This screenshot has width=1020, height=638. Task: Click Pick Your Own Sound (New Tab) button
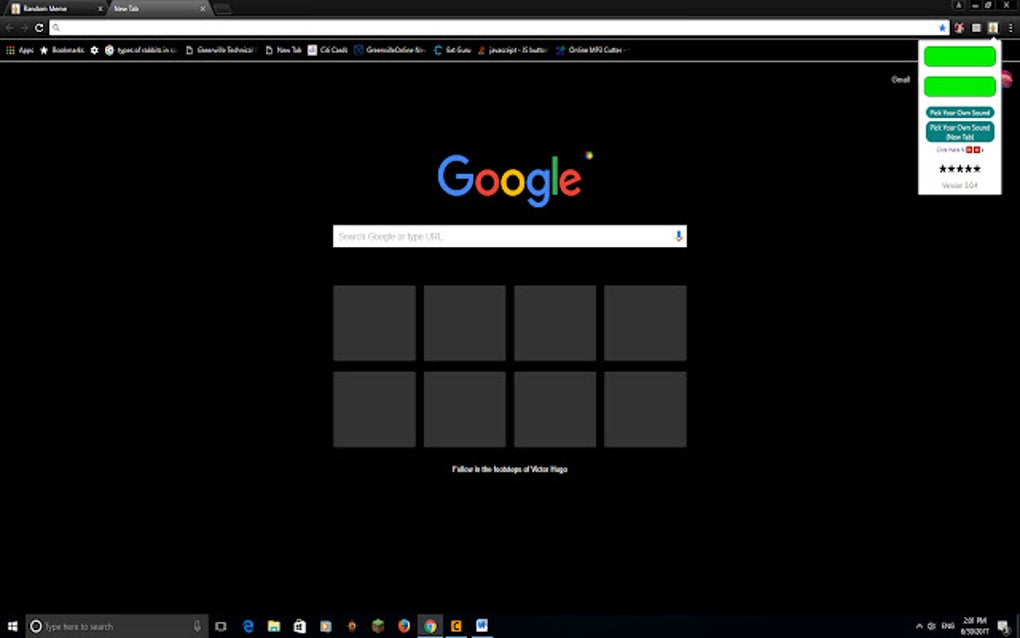click(x=958, y=130)
